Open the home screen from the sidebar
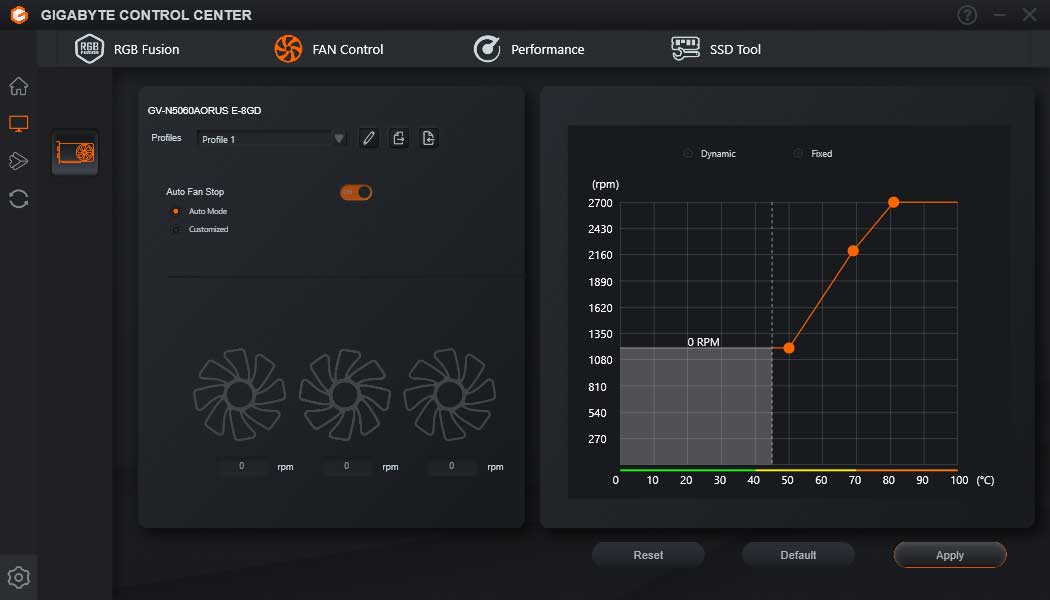The height and width of the screenshot is (600, 1050). click(x=18, y=86)
